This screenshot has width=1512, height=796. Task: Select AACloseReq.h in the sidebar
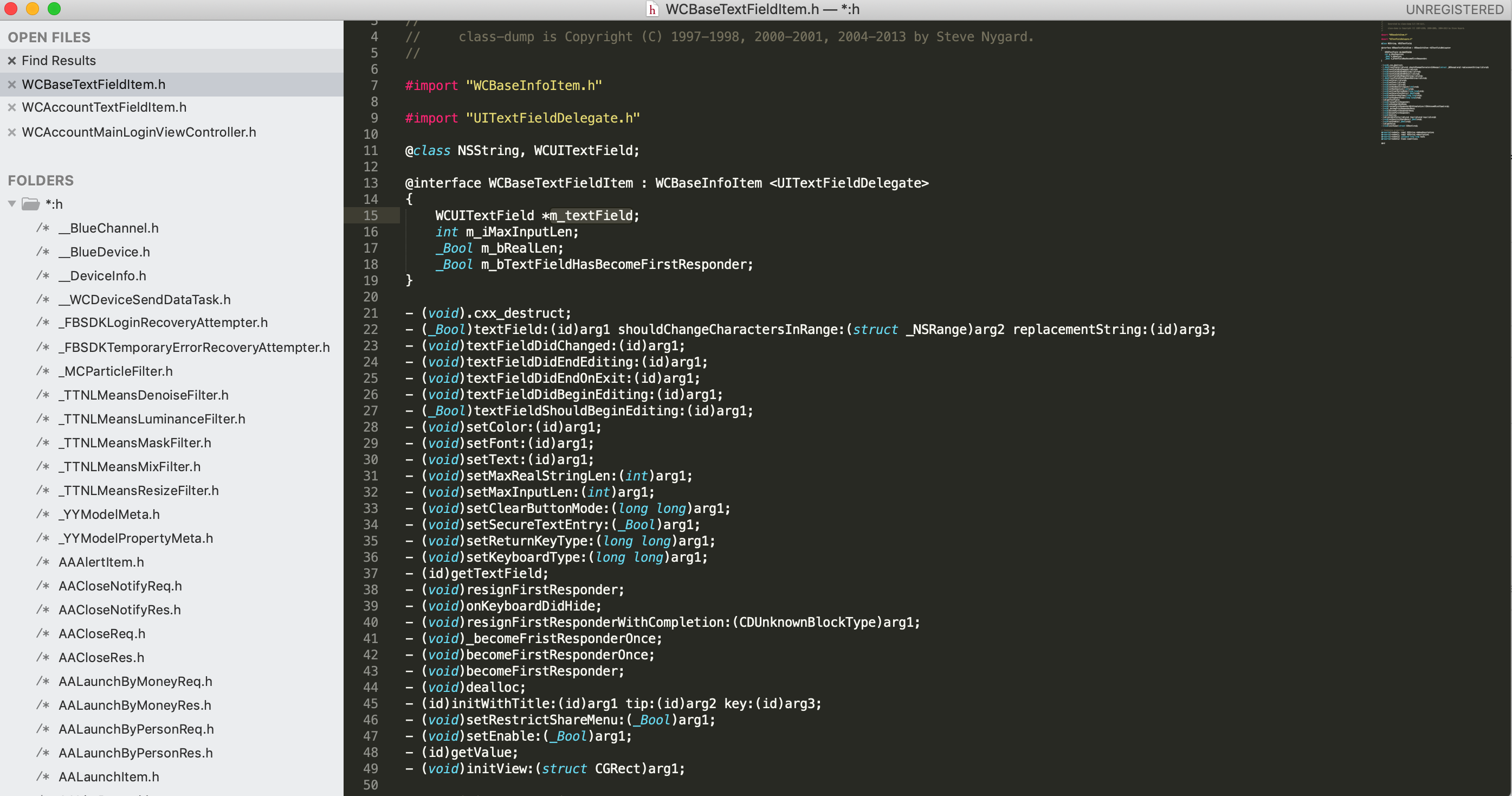pos(102,634)
